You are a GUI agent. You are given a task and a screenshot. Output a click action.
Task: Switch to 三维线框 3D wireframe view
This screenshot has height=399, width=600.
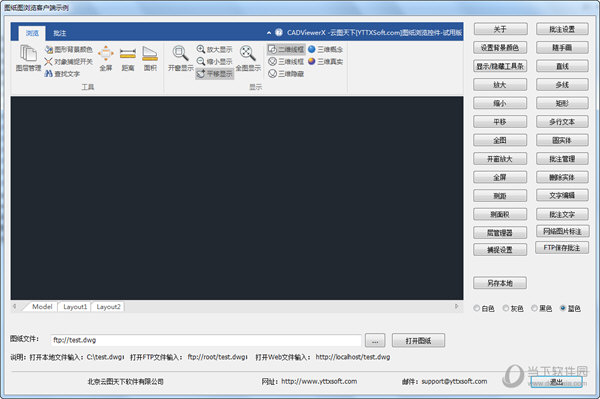pyautogui.click(x=286, y=62)
